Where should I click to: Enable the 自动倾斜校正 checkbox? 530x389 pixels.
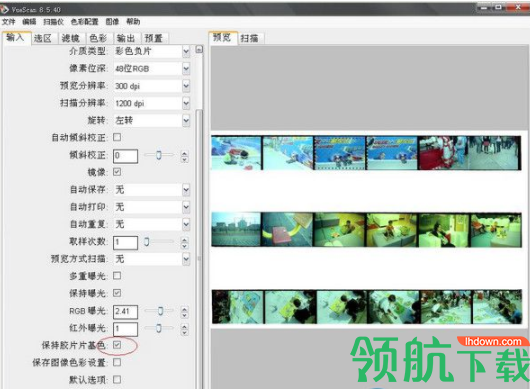[x=117, y=137]
